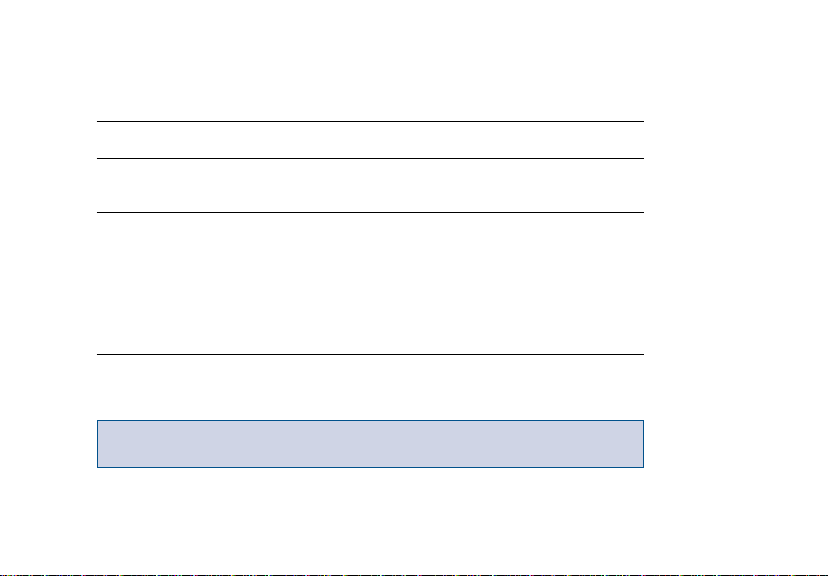This screenshot has width=828, height=576.
Task: Click the narrow blank row between the top two rules
Action: click(x=370, y=140)
